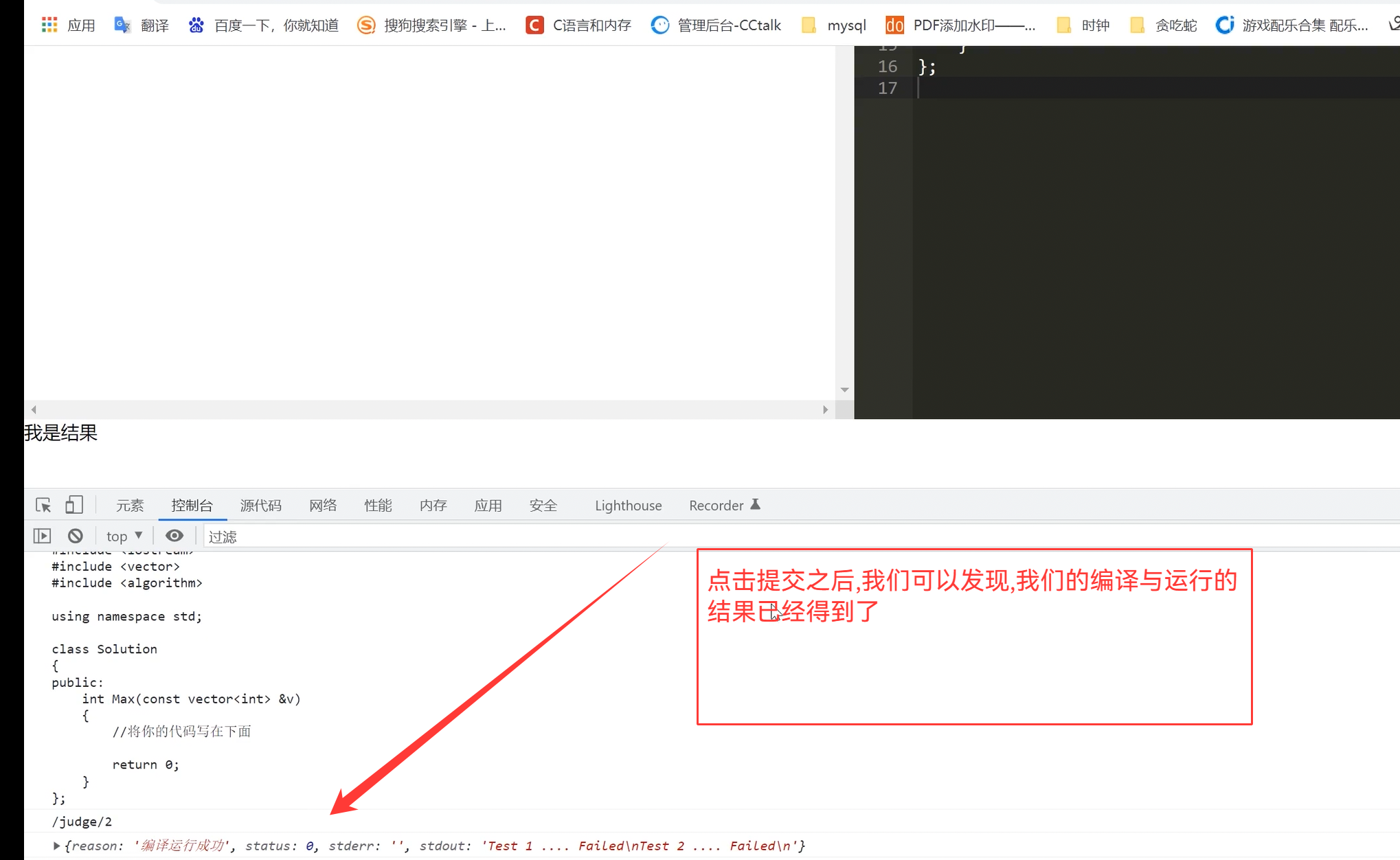1400x860 pixels.
Task: Click the left arrow of horizontal scrollbar
Action: (34, 409)
